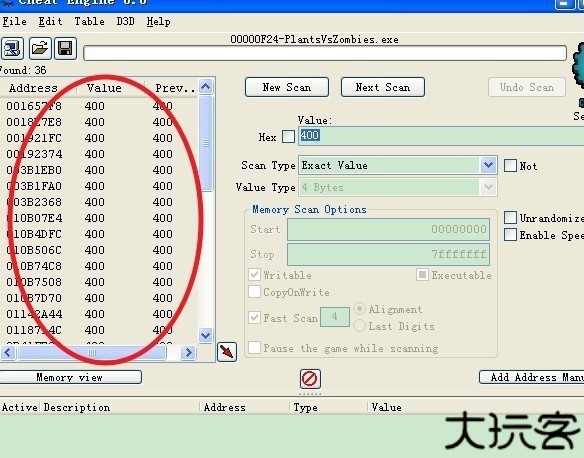Click the results vertical scrollbar thumb
Viewport: 584px width, 458px height.
coord(206,143)
